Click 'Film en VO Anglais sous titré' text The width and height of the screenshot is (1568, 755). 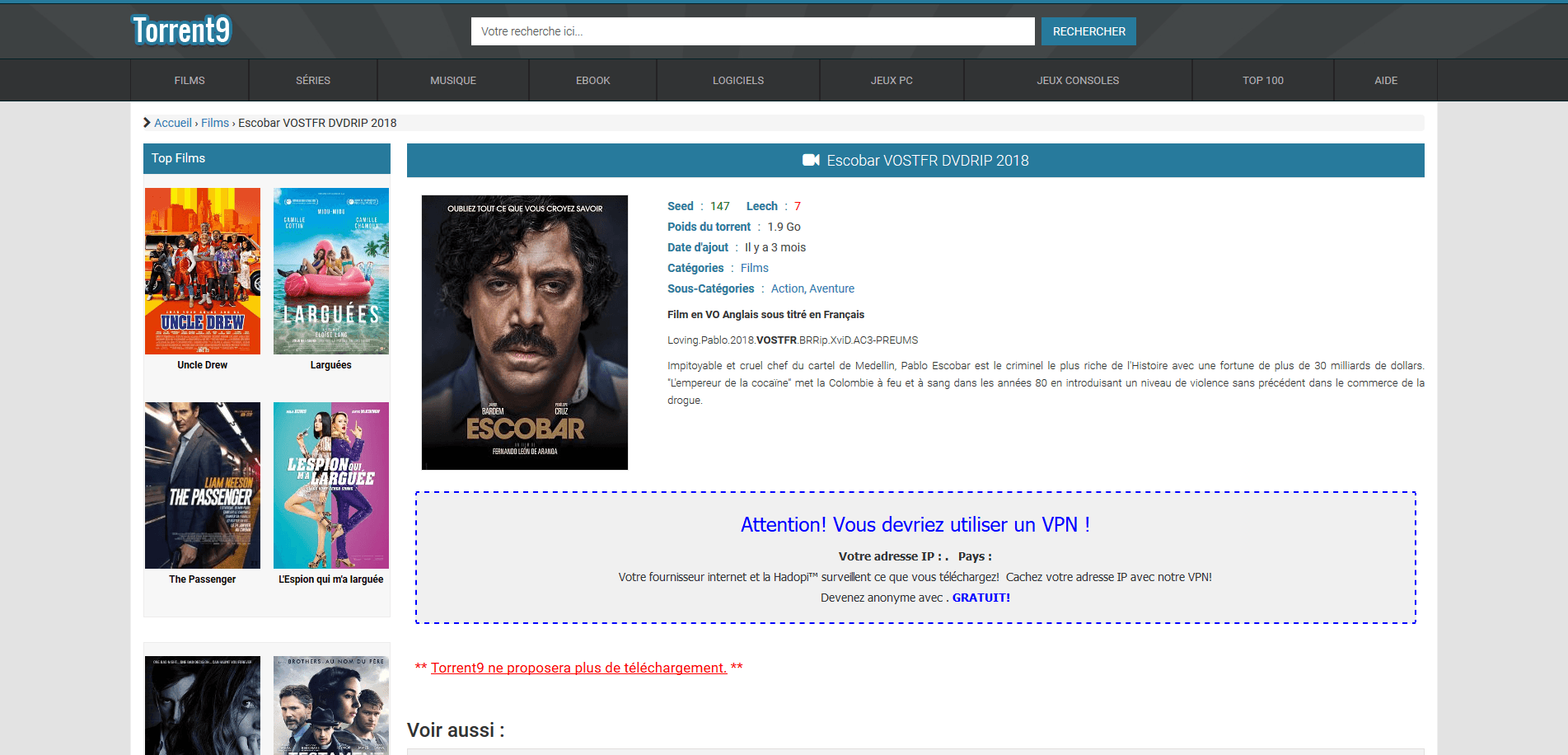pyautogui.click(x=765, y=314)
